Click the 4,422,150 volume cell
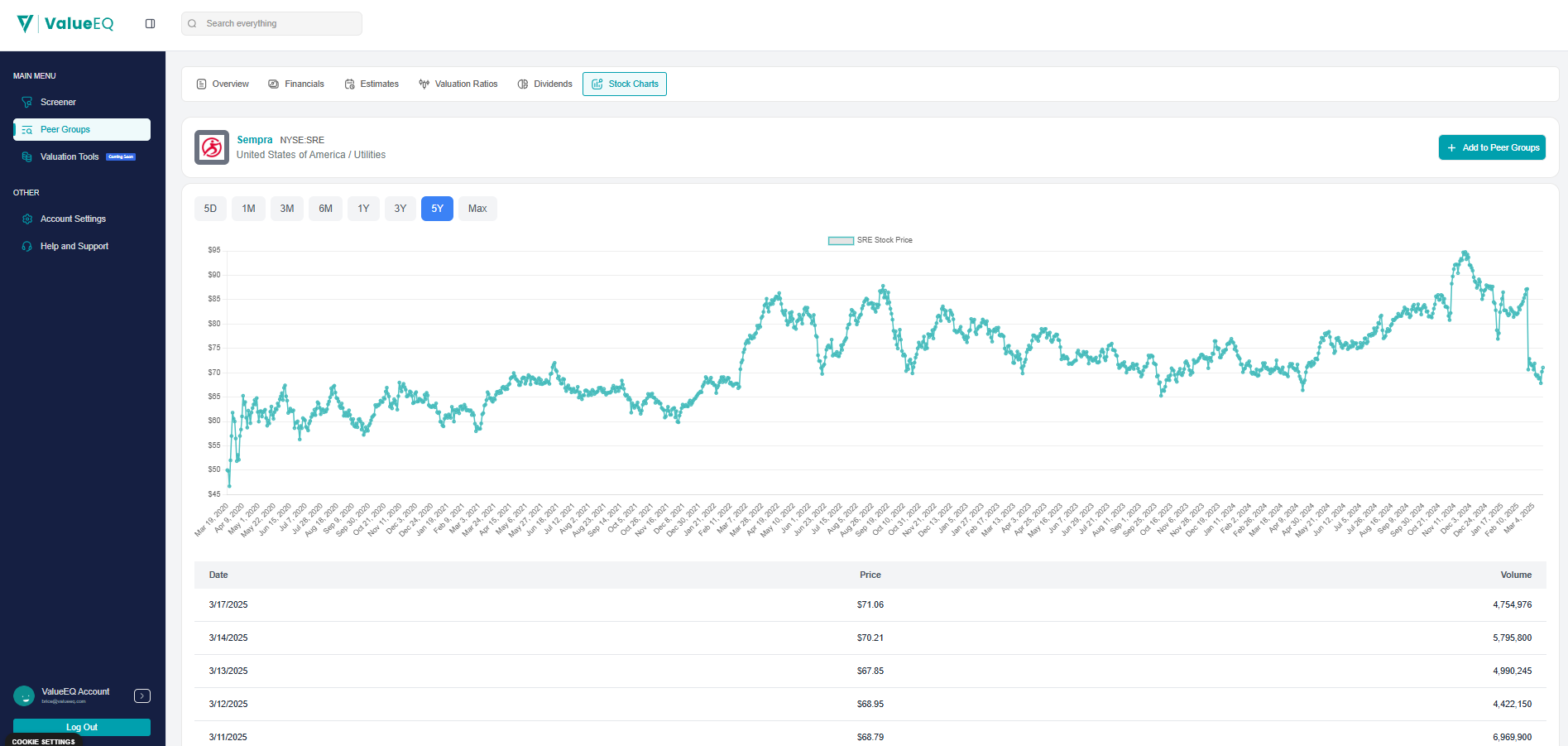 coord(1513,704)
